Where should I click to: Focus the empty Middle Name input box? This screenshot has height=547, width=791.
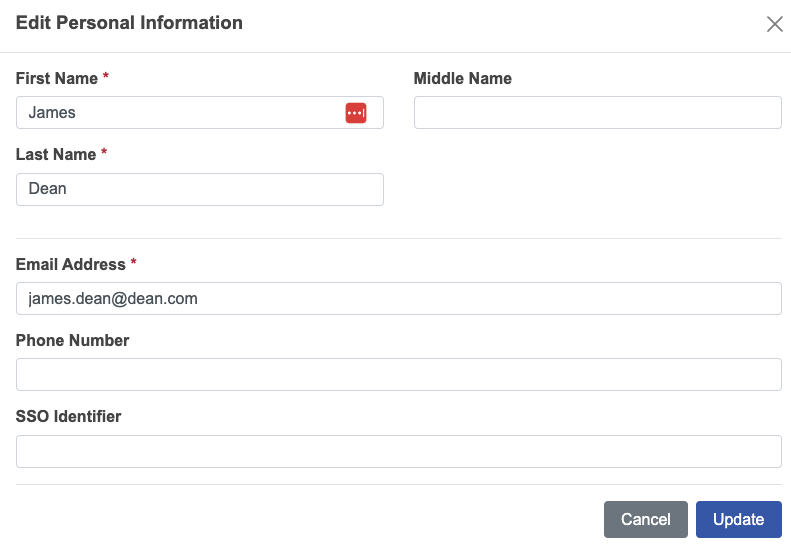(597, 113)
